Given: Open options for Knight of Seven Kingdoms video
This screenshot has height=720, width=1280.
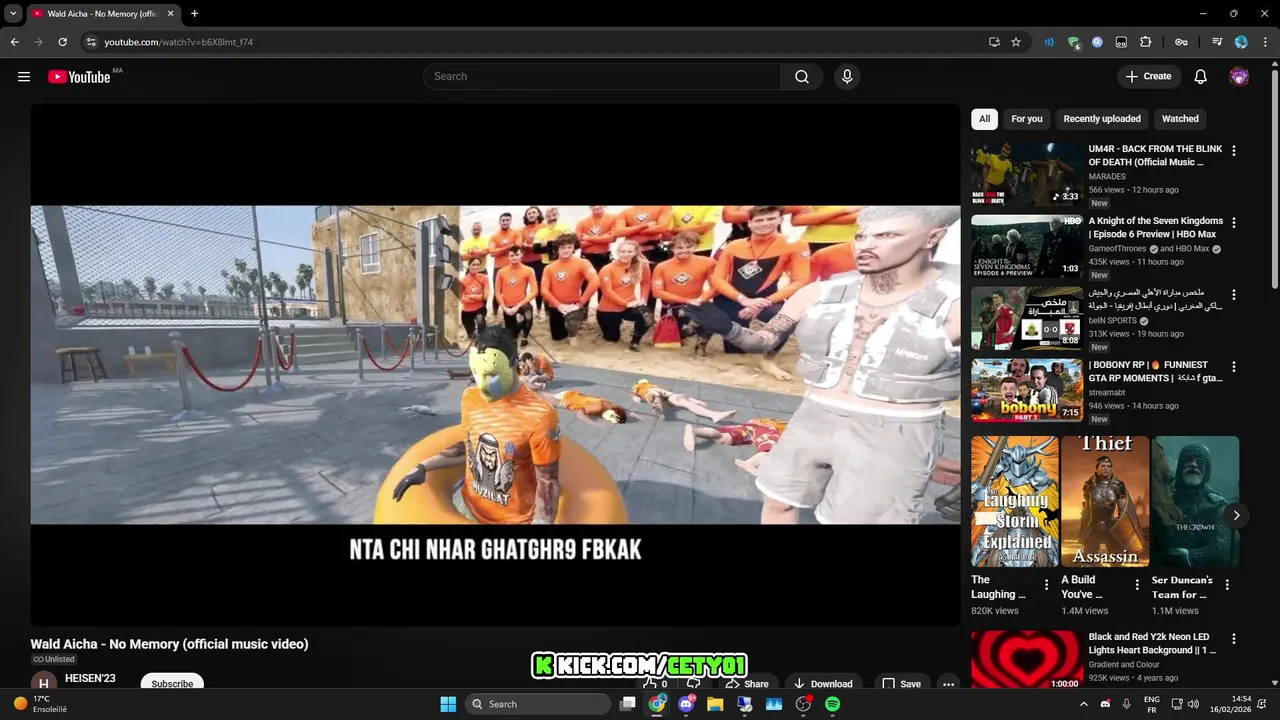Looking at the screenshot, I should pos(1233,223).
